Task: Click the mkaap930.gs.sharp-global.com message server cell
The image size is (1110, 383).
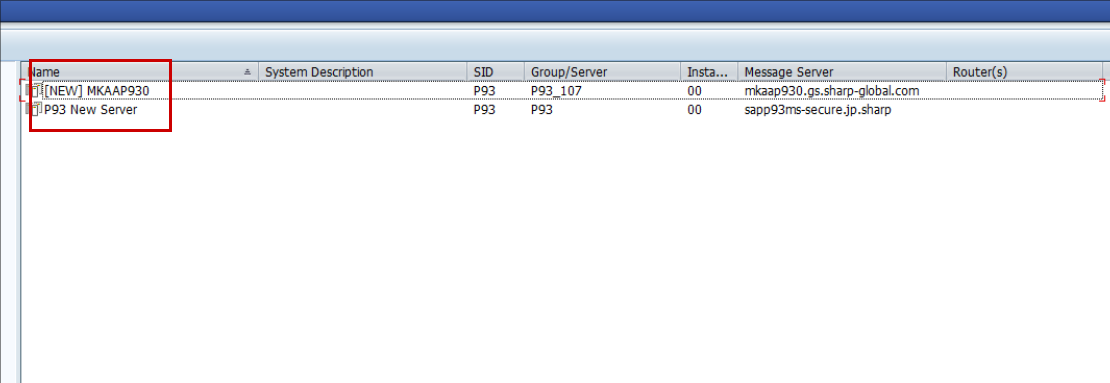Action: tap(832, 91)
